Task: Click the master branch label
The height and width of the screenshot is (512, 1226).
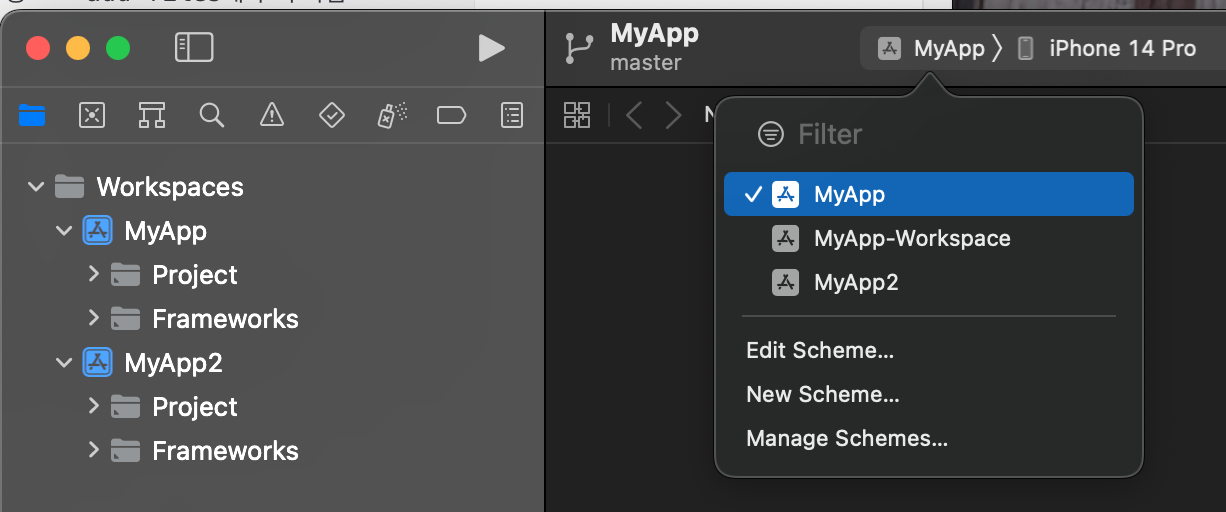Action: [x=646, y=63]
